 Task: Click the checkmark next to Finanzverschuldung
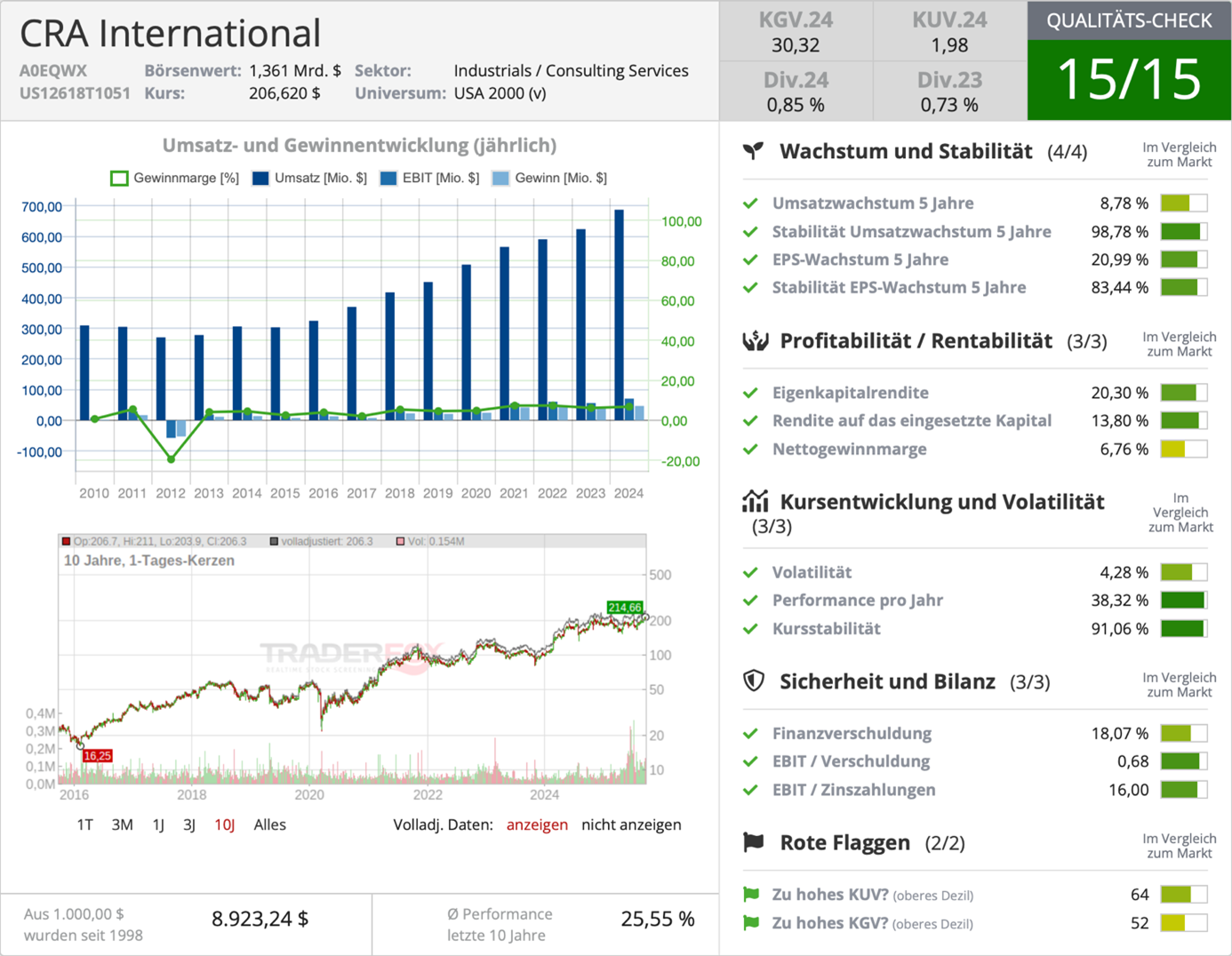(x=751, y=734)
